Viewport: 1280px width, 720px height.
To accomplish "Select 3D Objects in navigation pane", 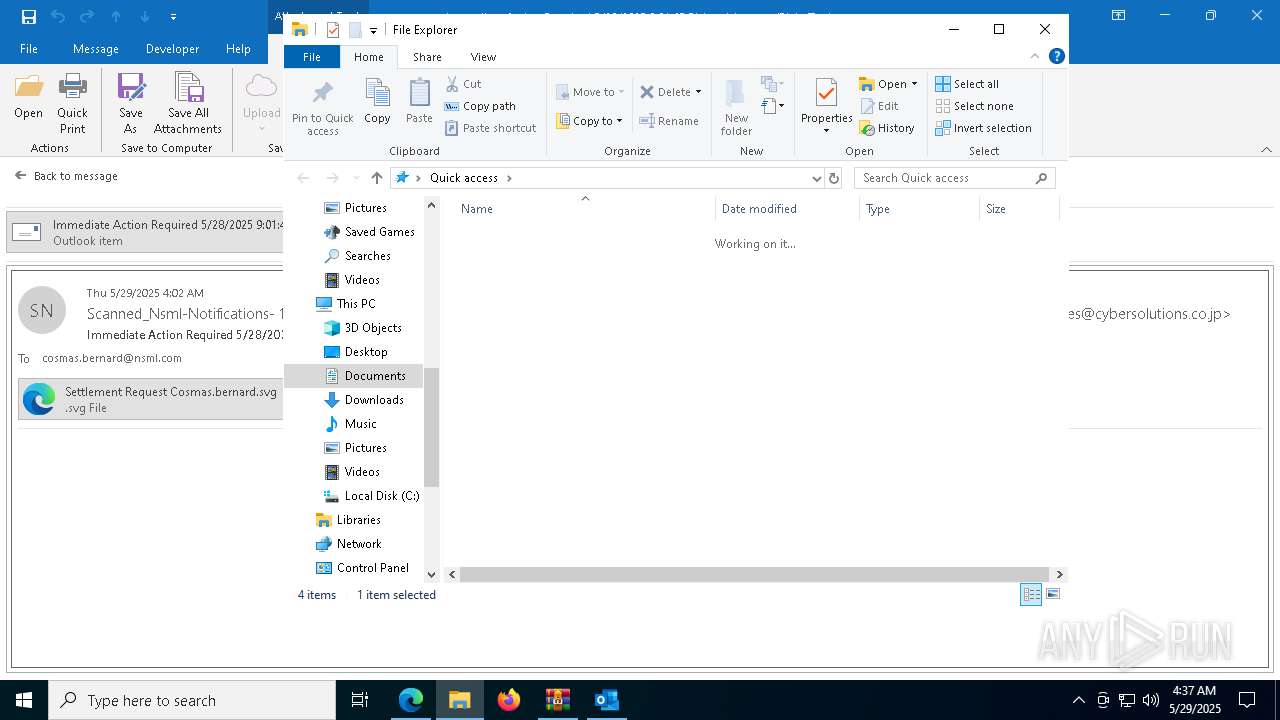I will coord(362,328).
